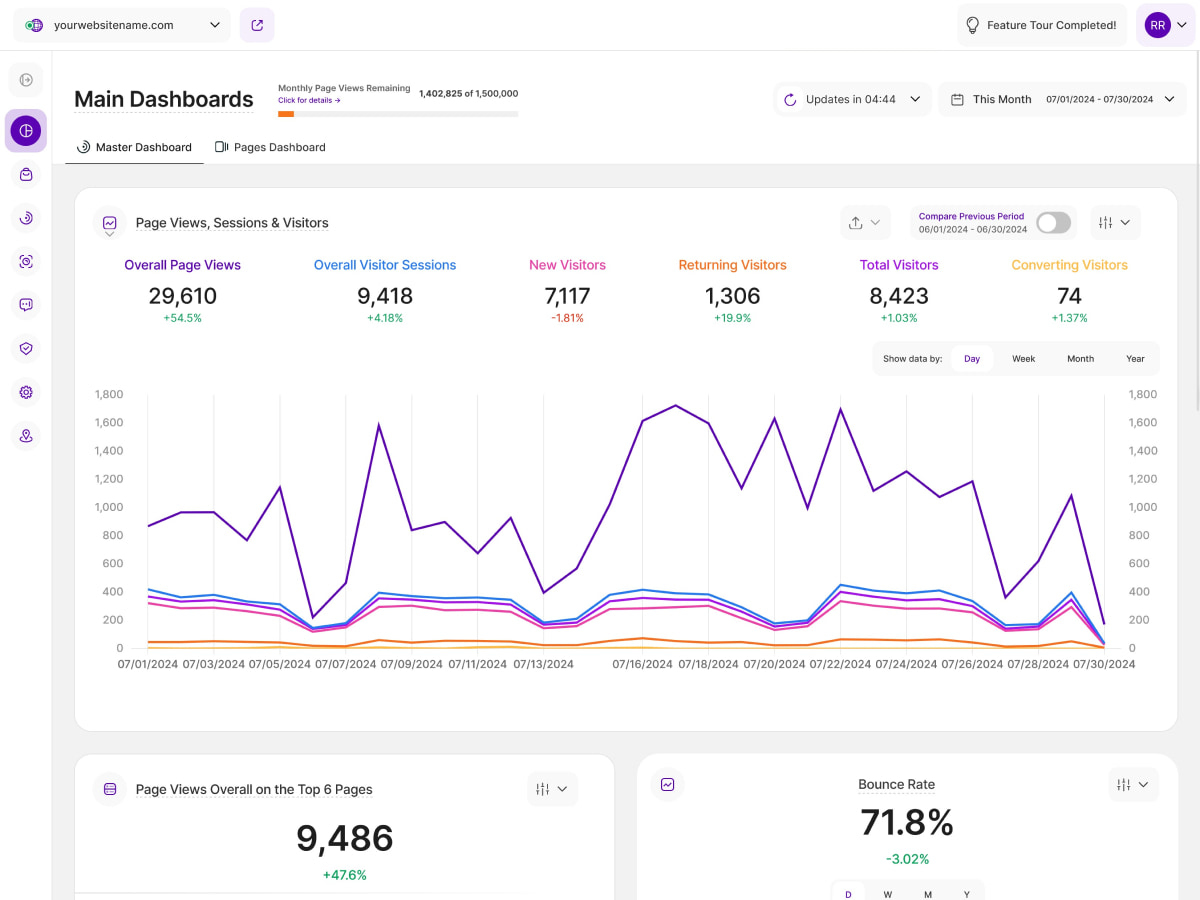Image resolution: width=1200 pixels, height=900 pixels.
Task: Click the monthly page views progress bar
Action: tap(397, 114)
